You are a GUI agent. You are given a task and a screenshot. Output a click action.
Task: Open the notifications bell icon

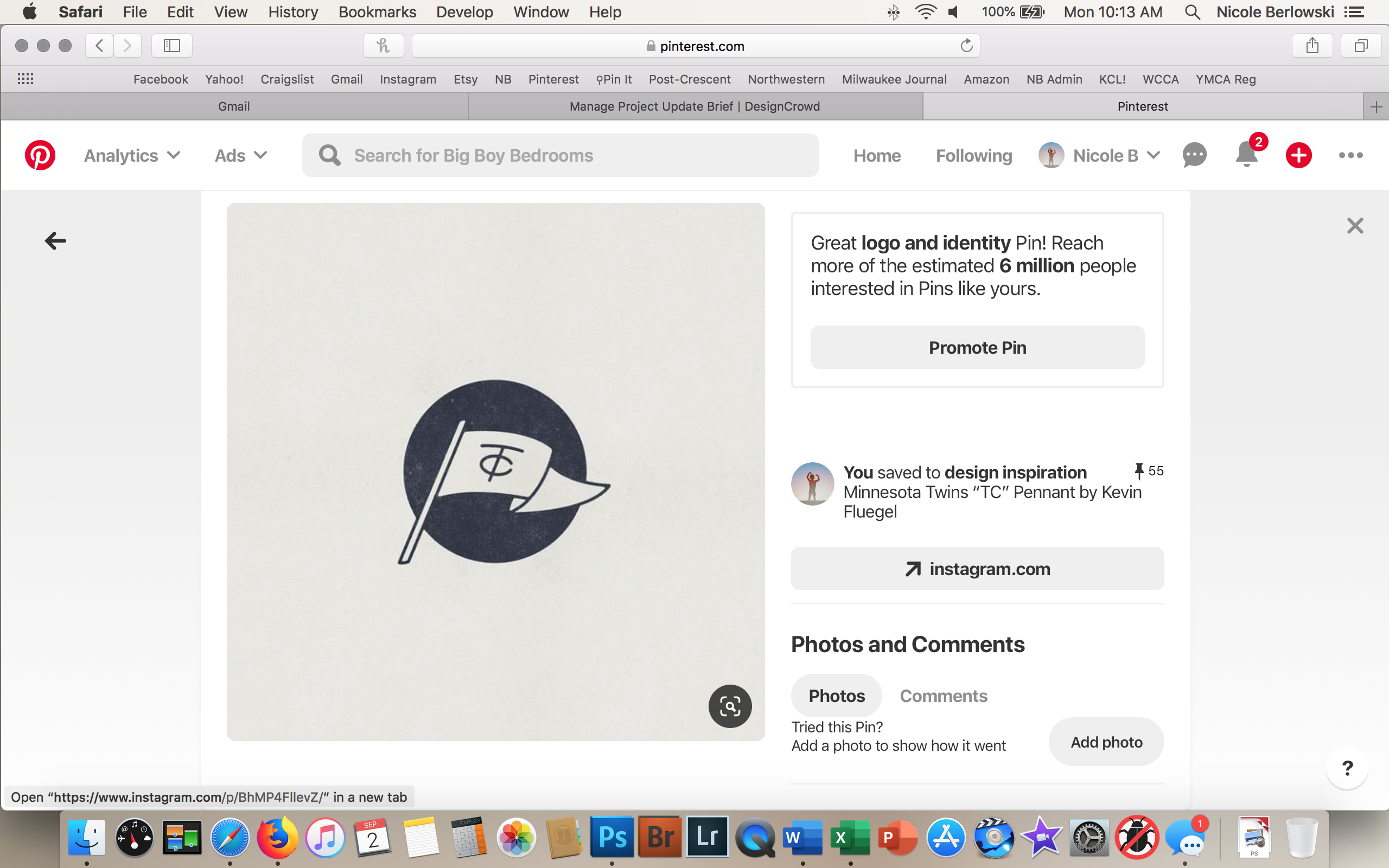[1246, 155]
